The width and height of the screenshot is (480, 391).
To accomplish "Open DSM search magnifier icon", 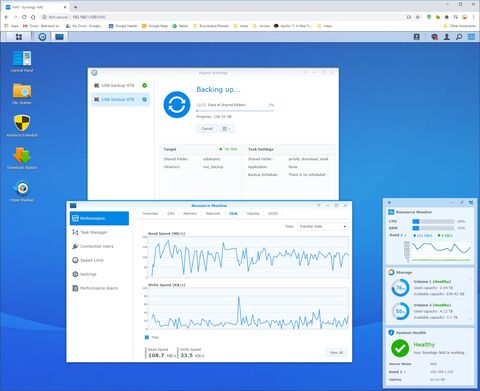I will [459, 37].
